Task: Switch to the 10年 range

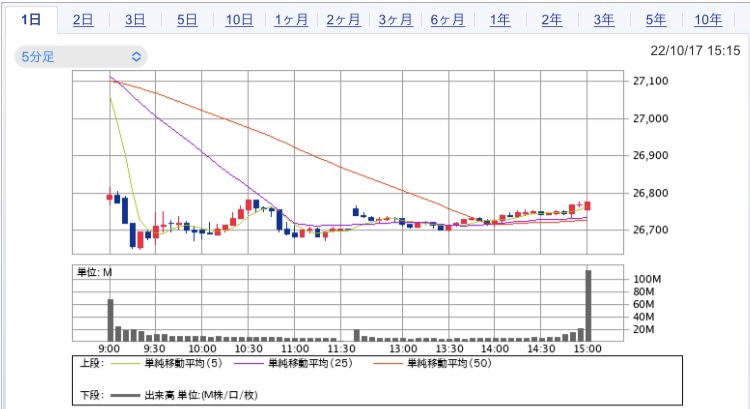Action: (708, 20)
